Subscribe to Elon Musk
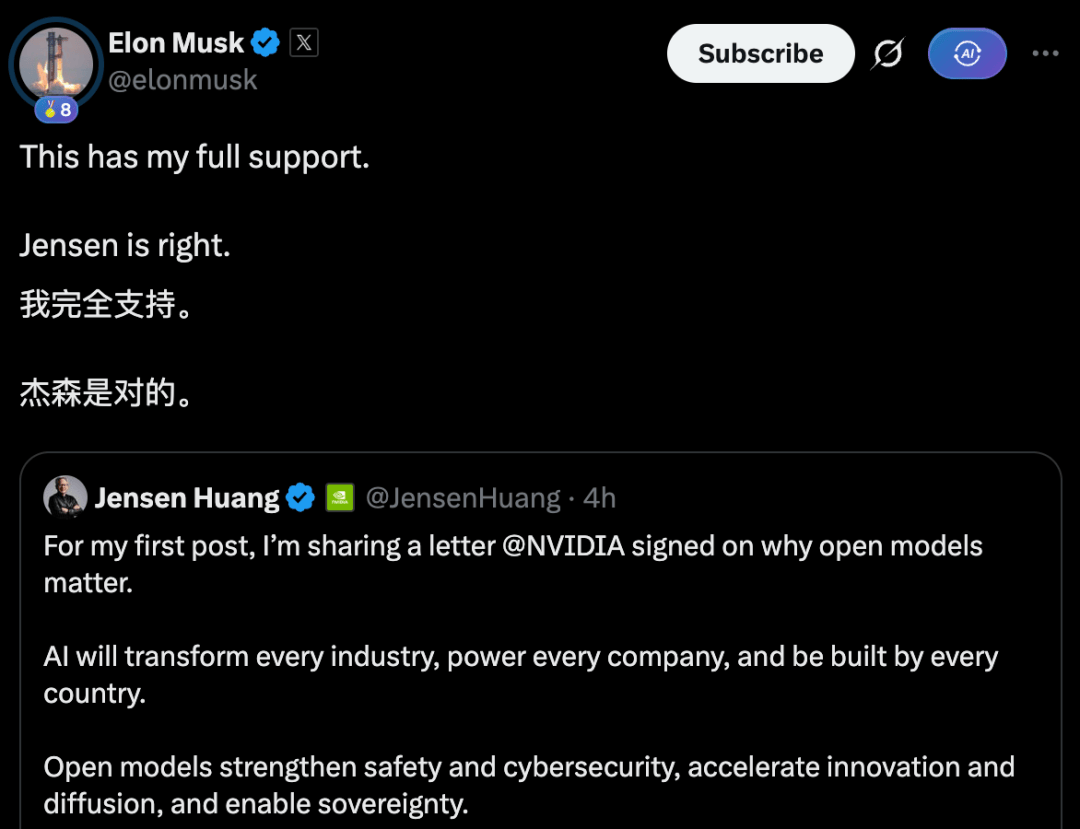1080x829 pixels. click(760, 54)
